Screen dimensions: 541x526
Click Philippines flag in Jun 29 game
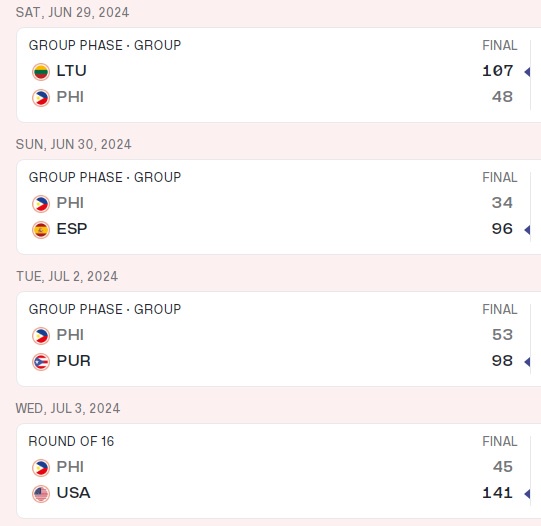41,98
